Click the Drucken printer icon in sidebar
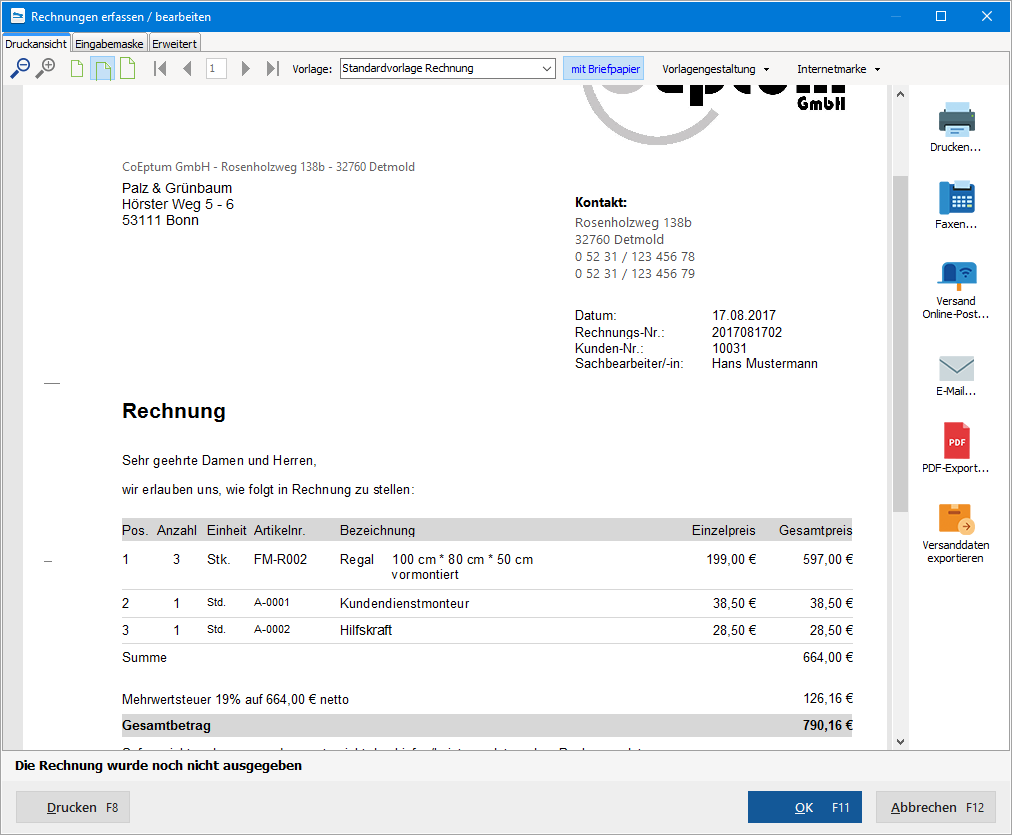1012x835 pixels. pos(956,119)
